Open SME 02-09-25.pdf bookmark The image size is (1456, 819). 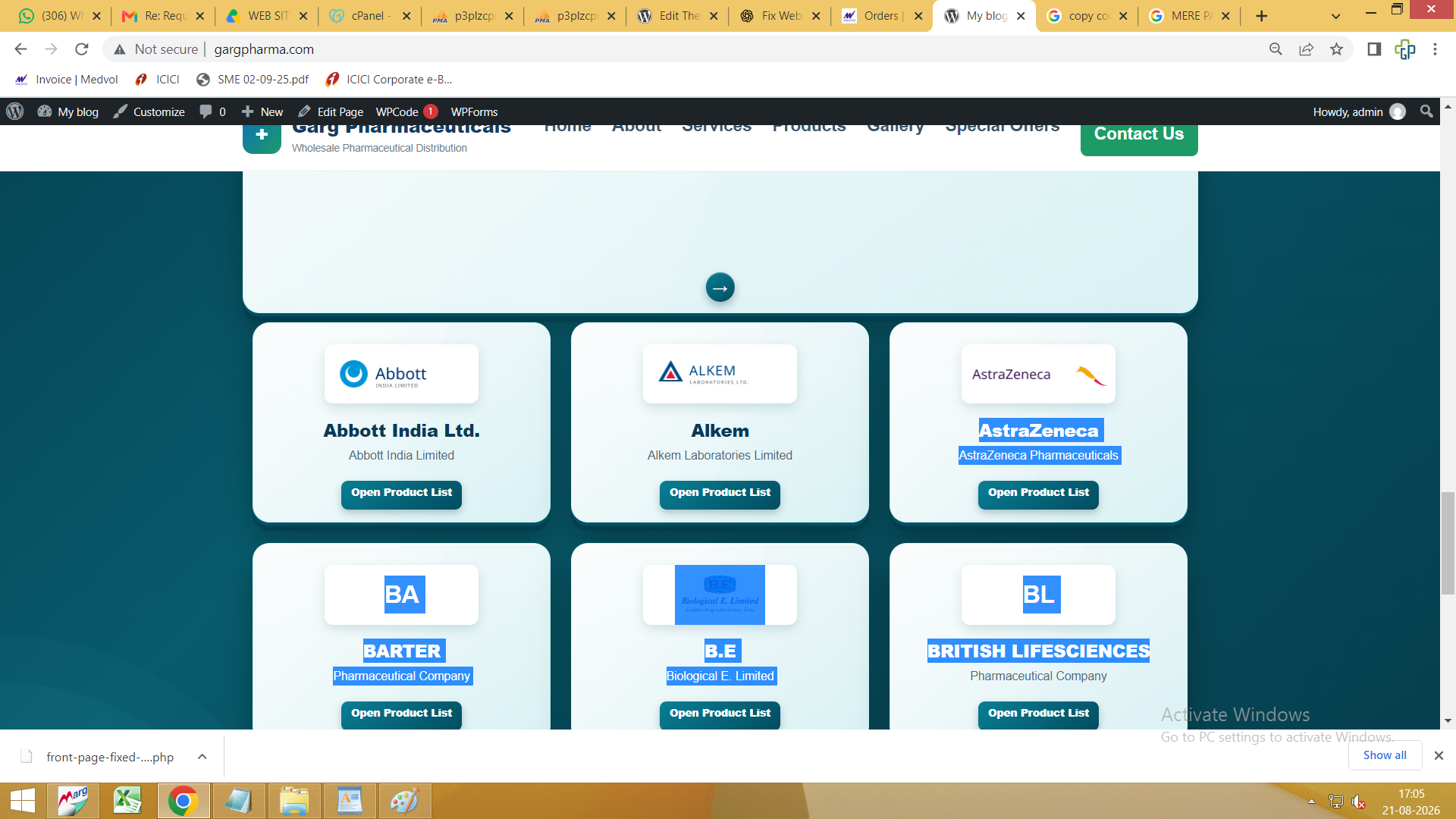pos(253,80)
